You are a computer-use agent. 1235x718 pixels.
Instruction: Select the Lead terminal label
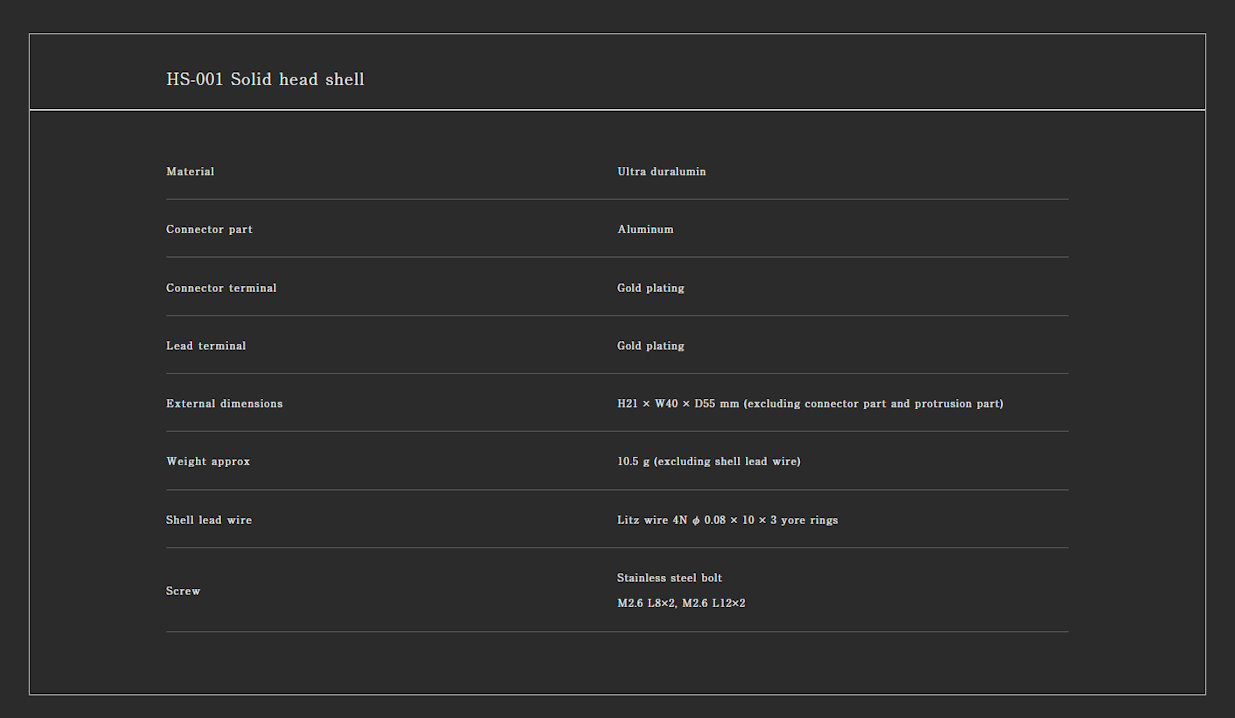206,346
